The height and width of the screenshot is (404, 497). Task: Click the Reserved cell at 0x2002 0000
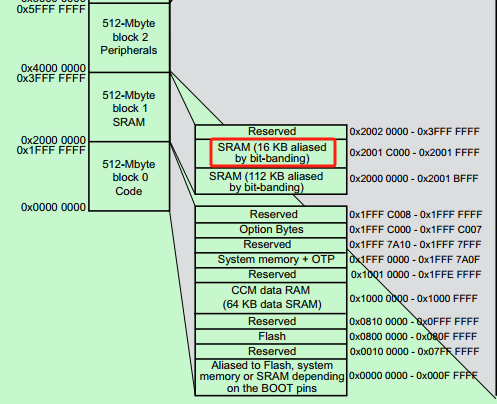point(271,132)
